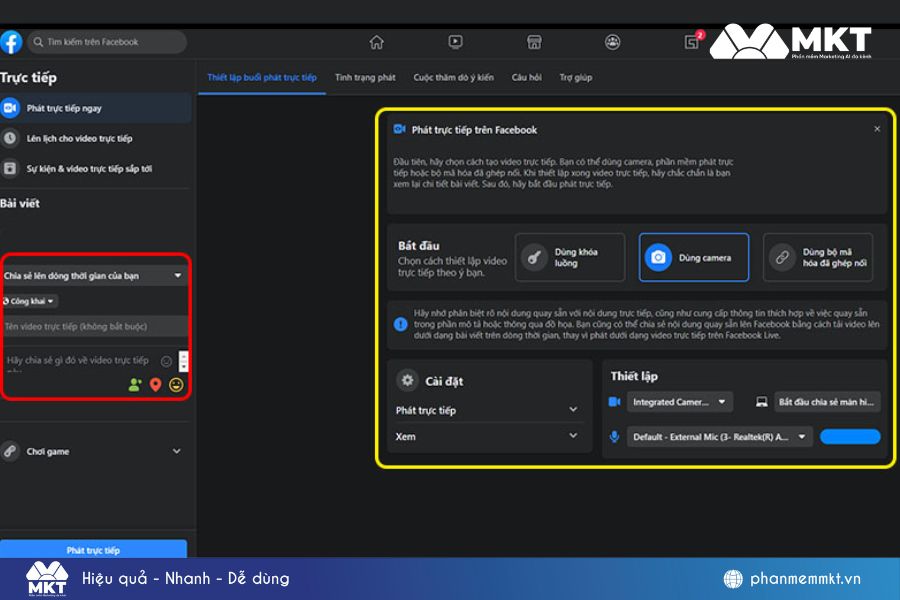Open Default External Mic dropdown
Screen dimensions: 900x600
click(720, 437)
